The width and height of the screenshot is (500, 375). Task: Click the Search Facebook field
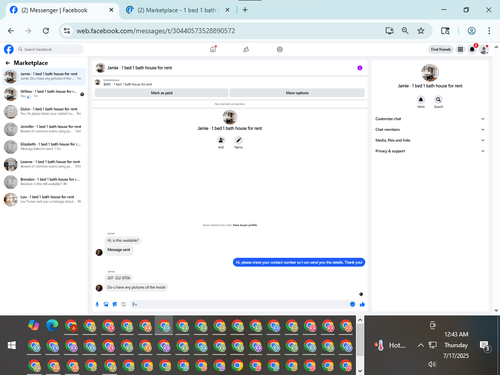pos(50,49)
